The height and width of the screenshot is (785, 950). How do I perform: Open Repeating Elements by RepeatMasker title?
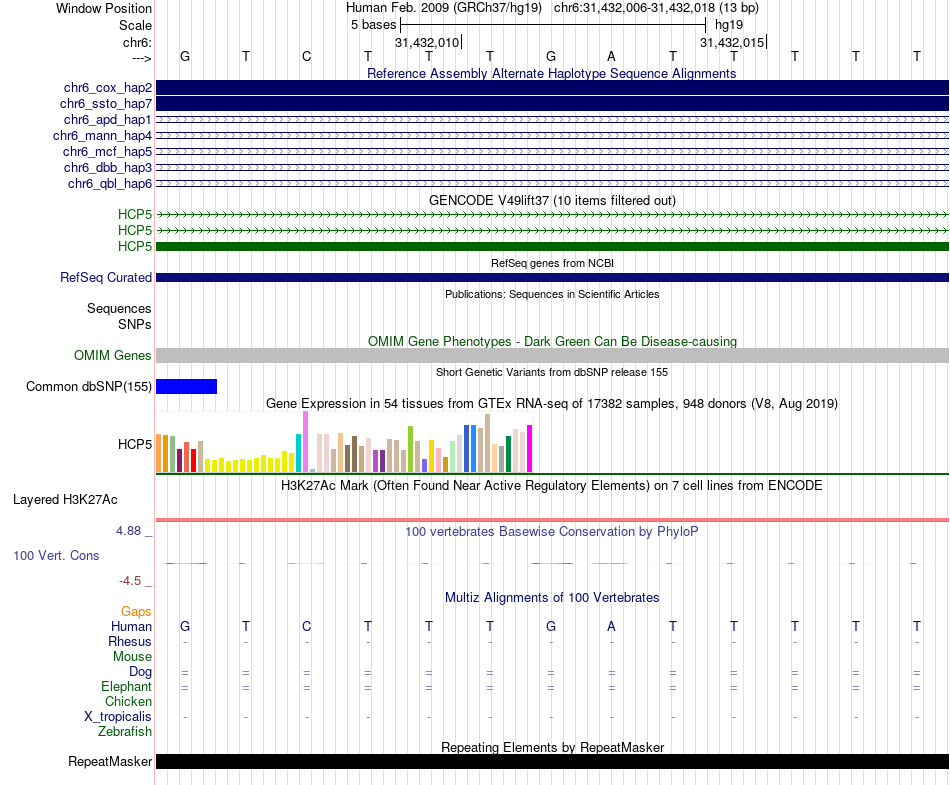click(553, 747)
